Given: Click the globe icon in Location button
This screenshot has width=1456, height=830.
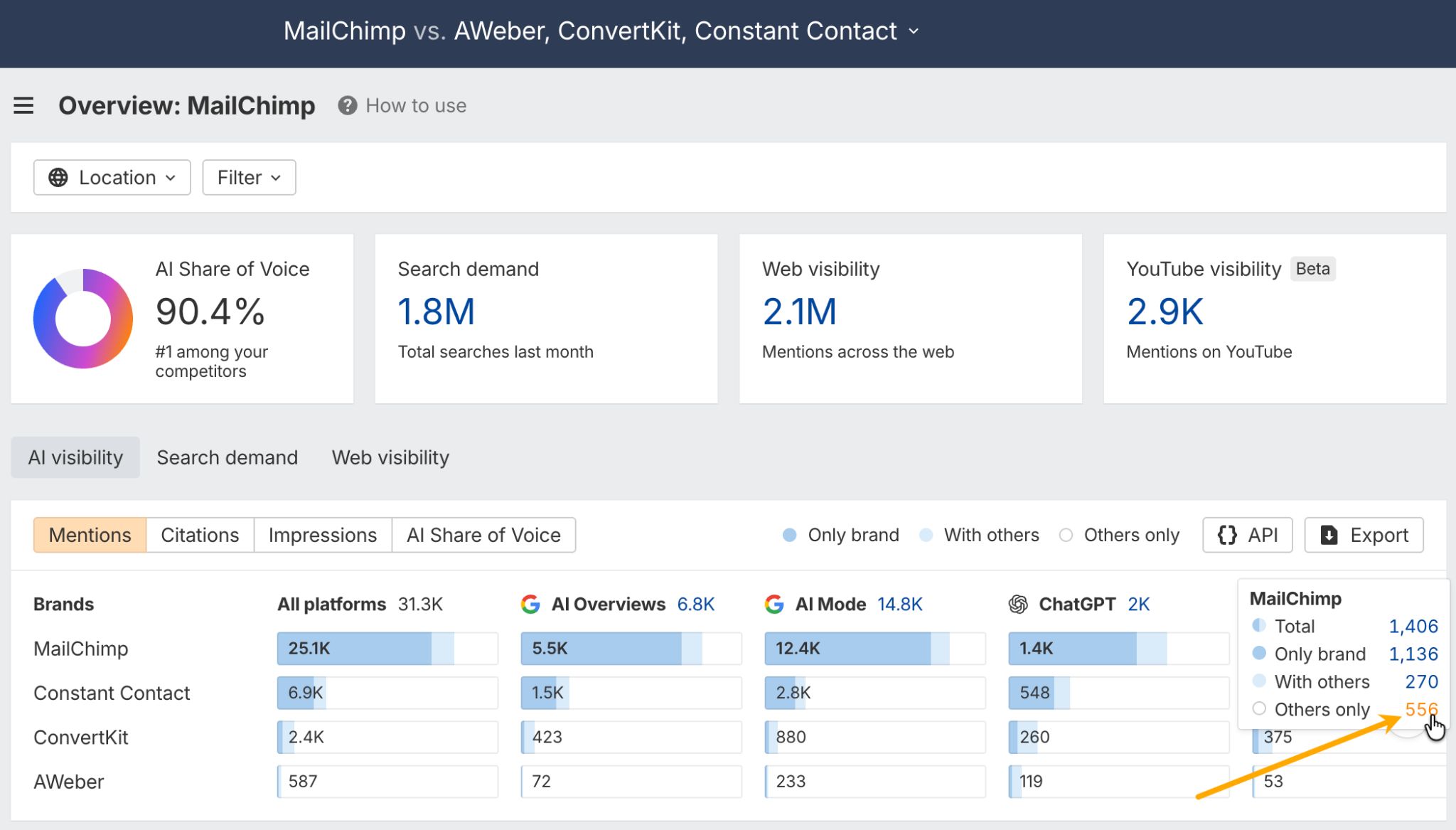Looking at the screenshot, I should pyautogui.click(x=58, y=177).
